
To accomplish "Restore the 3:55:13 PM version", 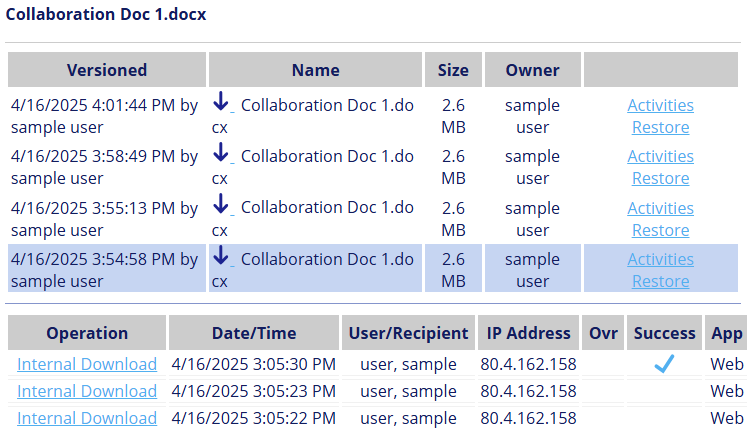I will click(660, 230).
